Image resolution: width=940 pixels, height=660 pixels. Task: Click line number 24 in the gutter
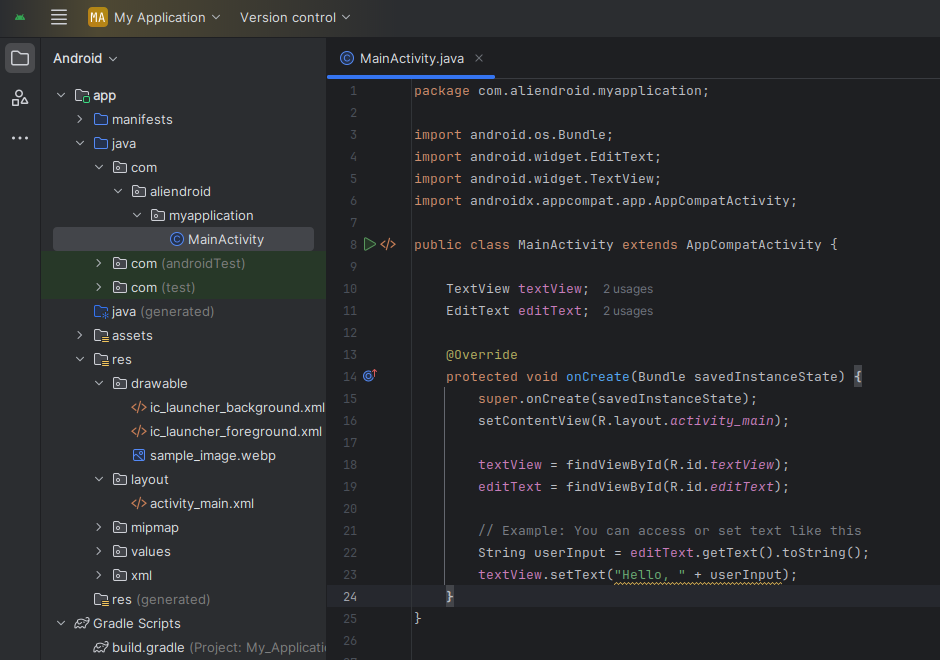click(x=350, y=596)
